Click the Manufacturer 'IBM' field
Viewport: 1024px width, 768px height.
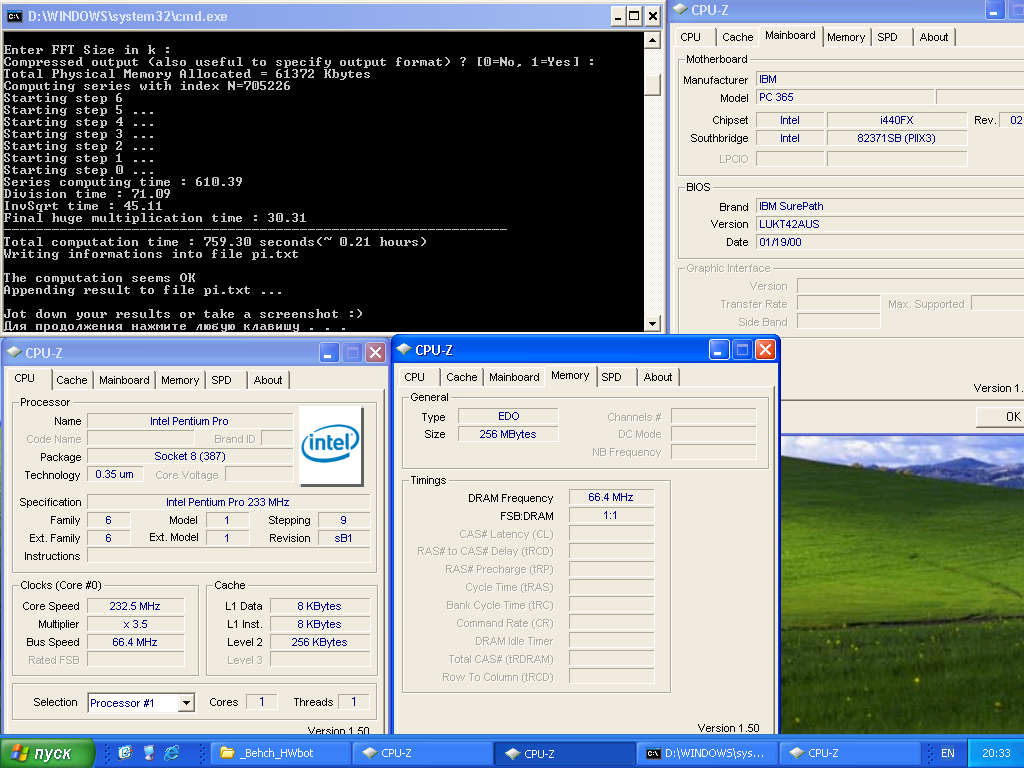889,79
